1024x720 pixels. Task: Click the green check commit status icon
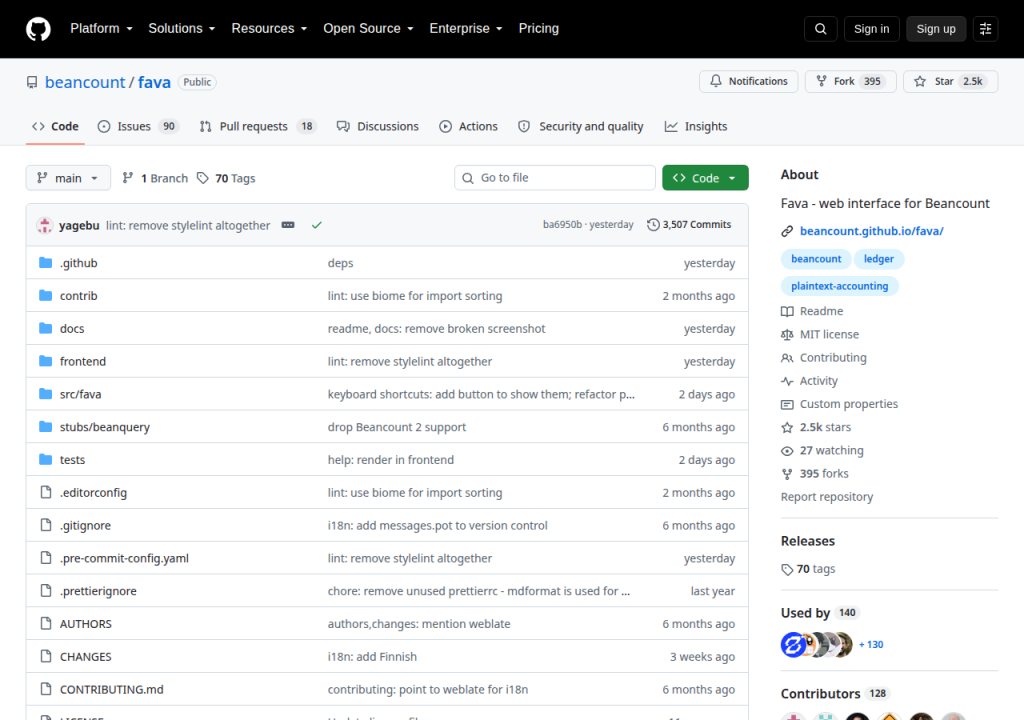pyautogui.click(x=317, y=225)
